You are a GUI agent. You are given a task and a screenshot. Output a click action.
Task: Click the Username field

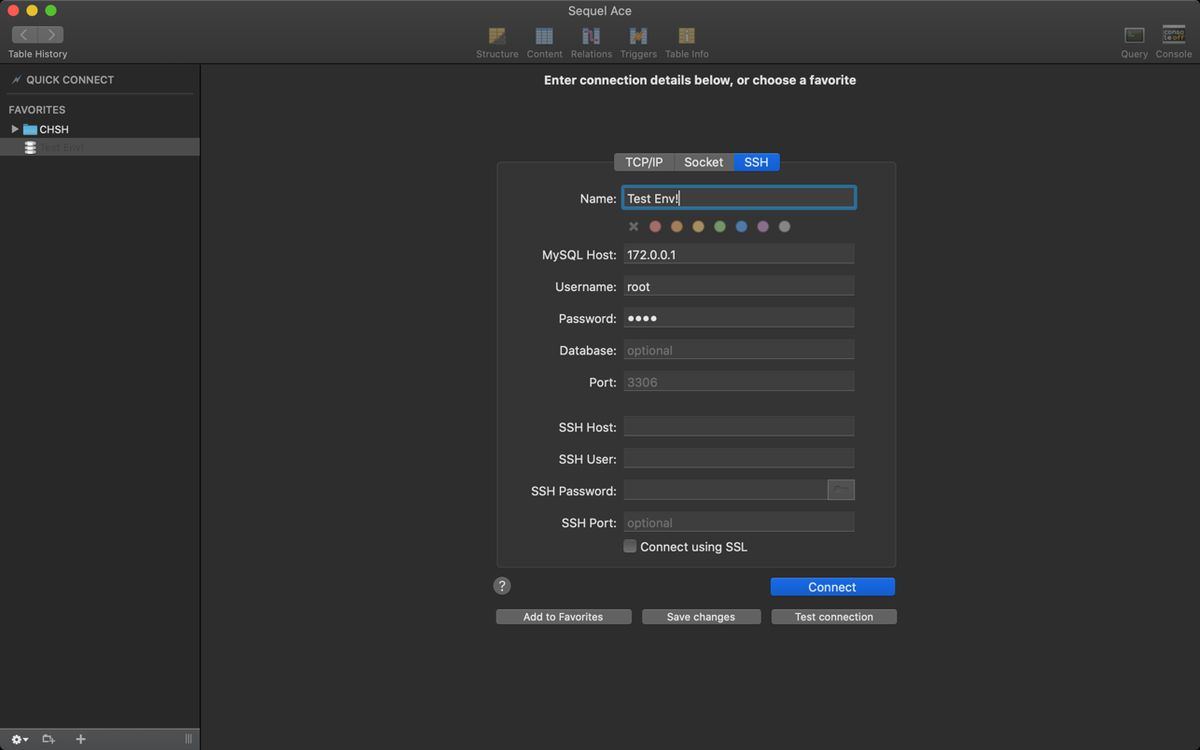click(x=739, y=286)
